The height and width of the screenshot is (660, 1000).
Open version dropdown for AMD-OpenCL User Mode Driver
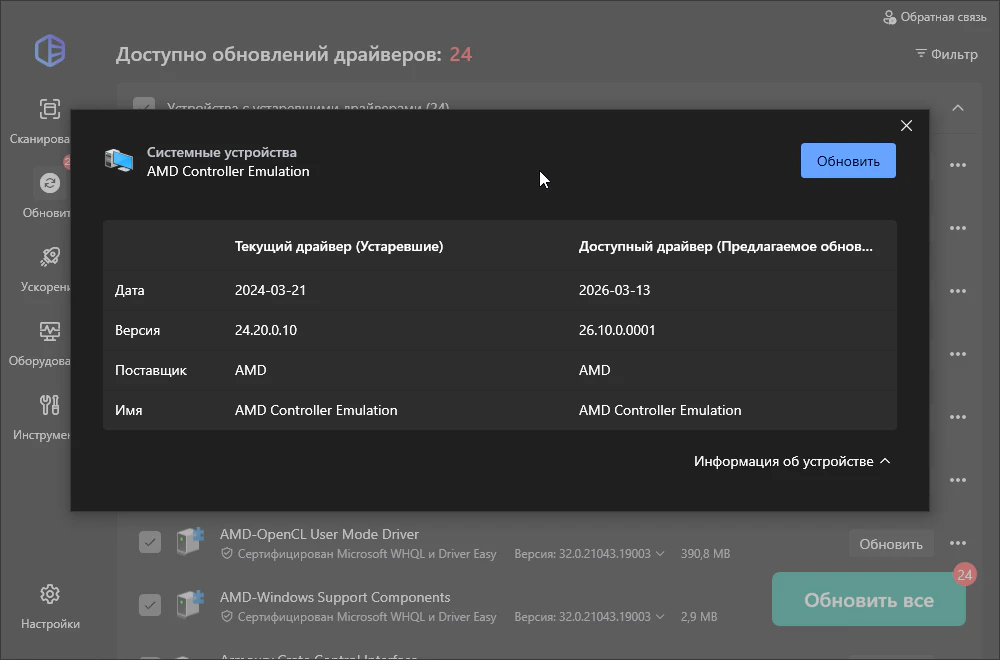click(660, 554)
